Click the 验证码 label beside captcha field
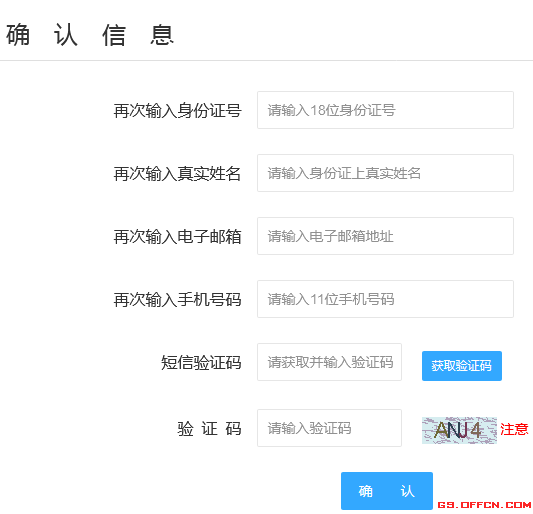The width and height of the screenshot is (533, 514). (x=209, y=429)
